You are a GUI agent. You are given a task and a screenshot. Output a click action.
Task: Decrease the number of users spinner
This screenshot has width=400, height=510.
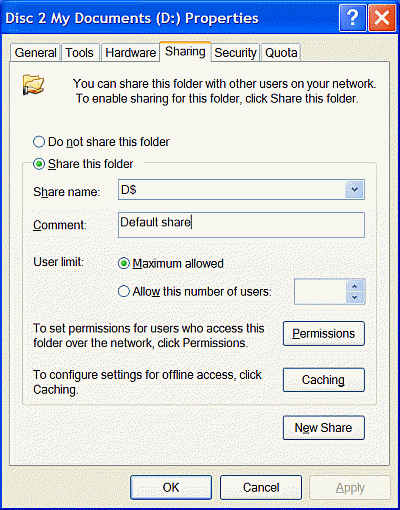pos(355,297)
